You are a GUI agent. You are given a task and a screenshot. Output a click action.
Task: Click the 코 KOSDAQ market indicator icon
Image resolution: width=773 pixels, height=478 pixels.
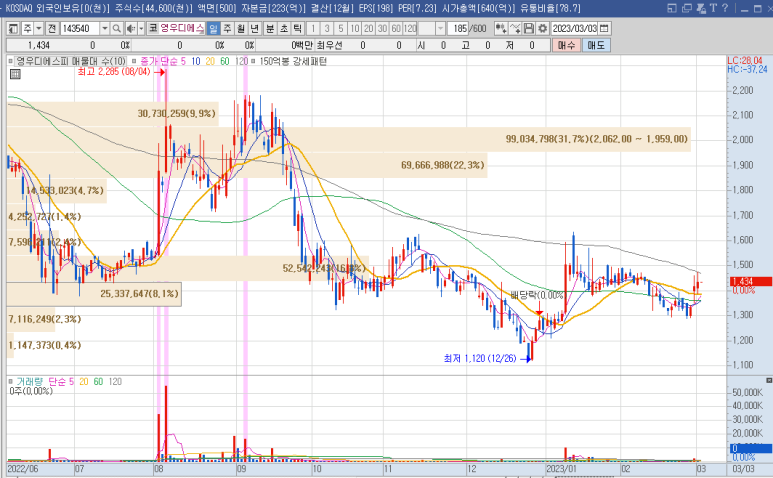point(153,28)
